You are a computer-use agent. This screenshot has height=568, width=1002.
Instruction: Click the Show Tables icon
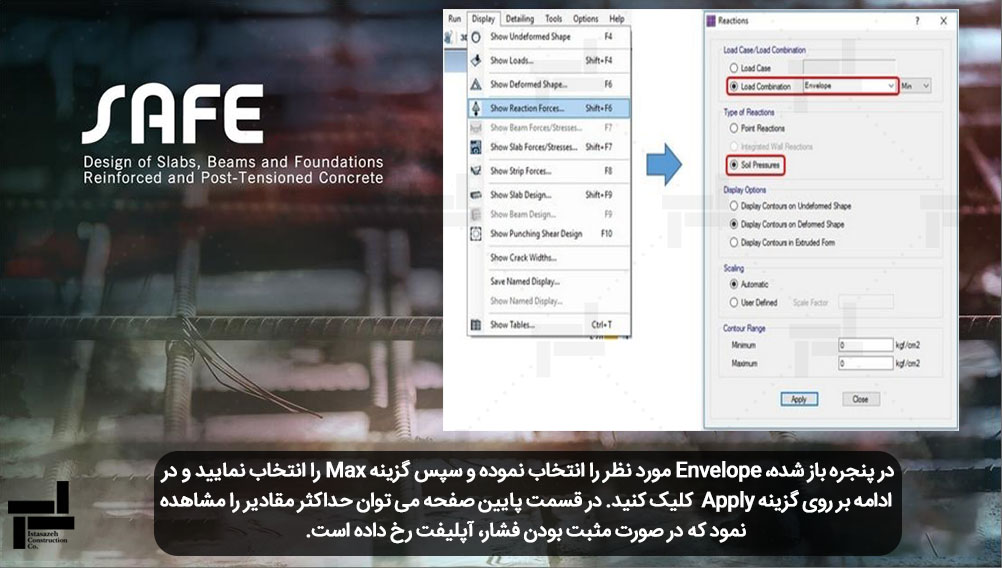(476, 325)
